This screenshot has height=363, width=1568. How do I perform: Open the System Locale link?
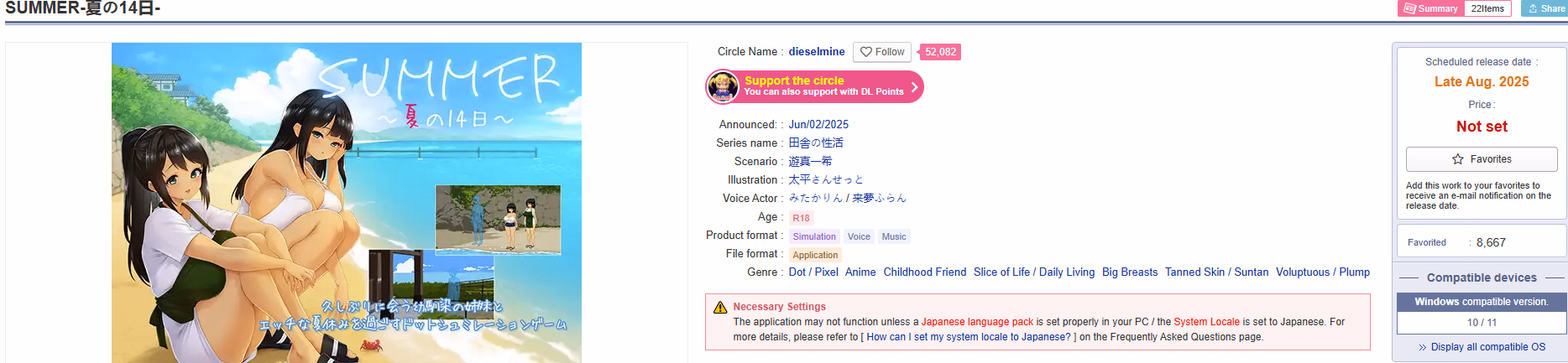(1206, 322)
